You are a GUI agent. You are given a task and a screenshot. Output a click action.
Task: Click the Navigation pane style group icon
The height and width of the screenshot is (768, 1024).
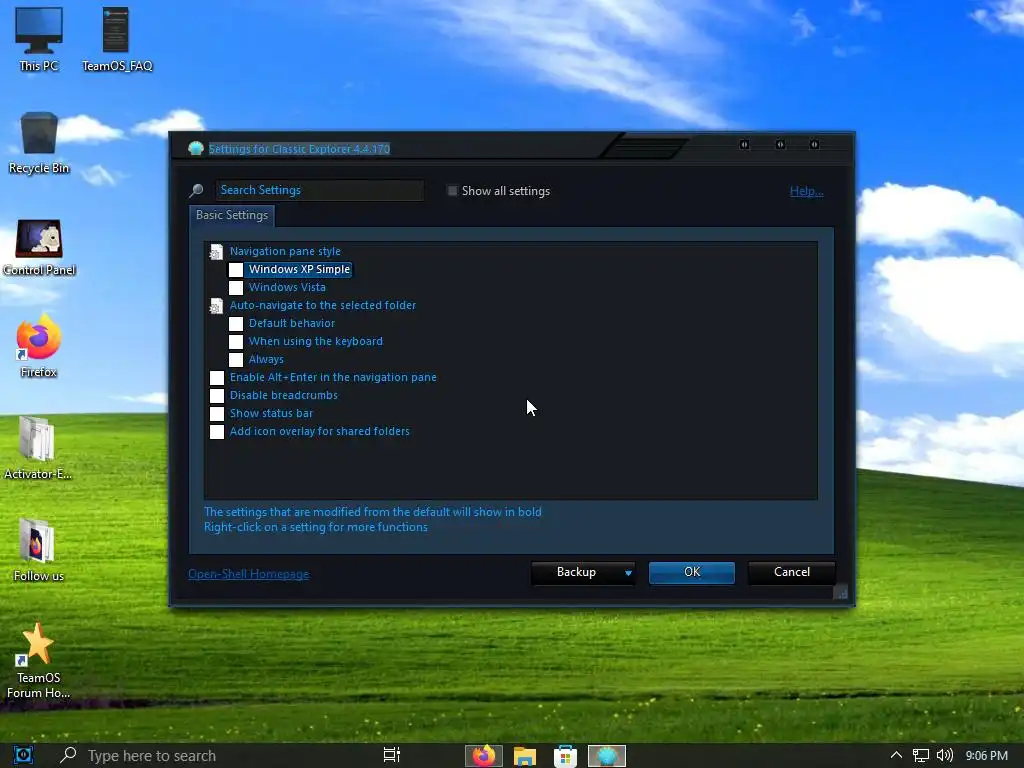216,251
